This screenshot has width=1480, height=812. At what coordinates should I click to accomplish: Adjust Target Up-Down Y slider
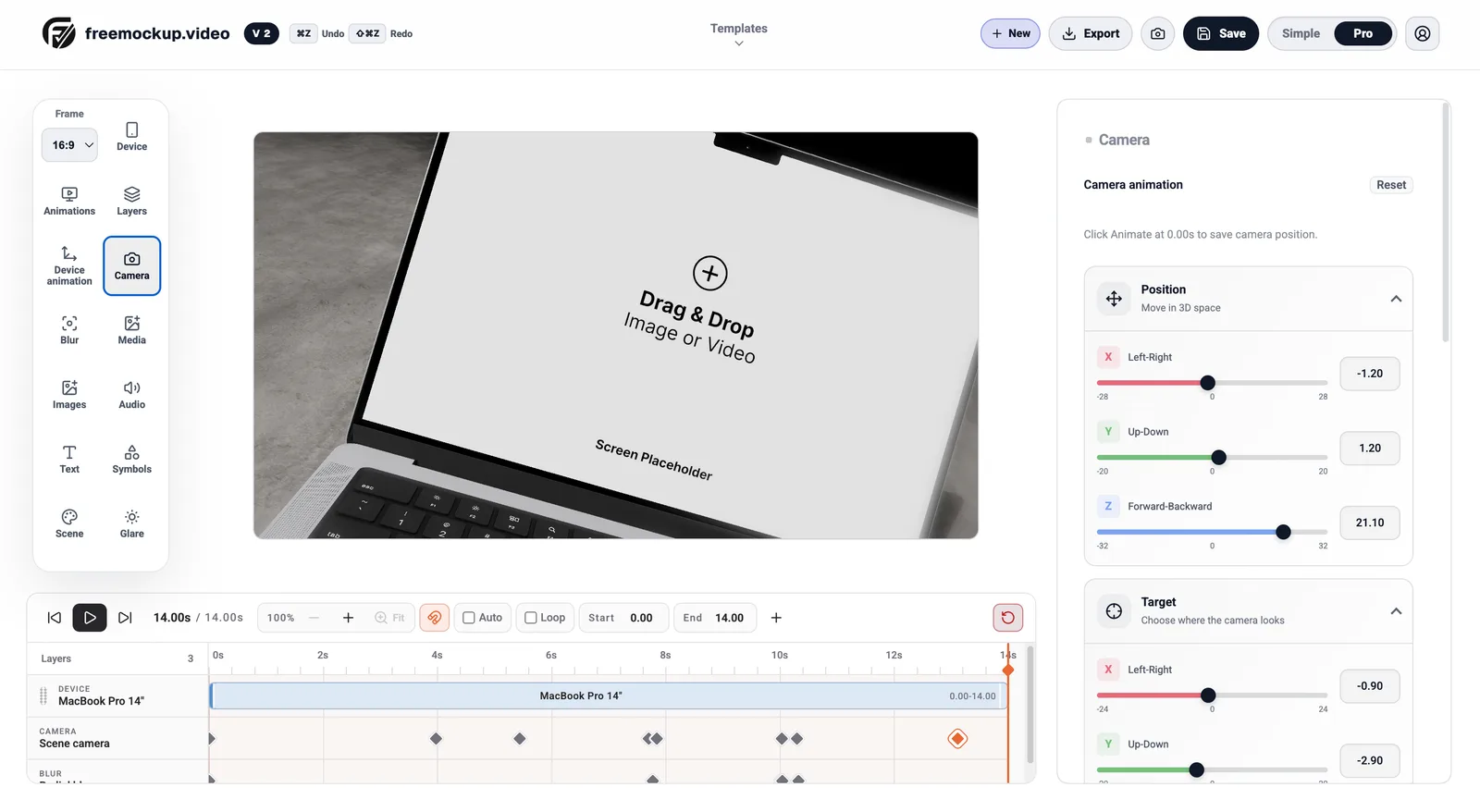[1212, 770]
